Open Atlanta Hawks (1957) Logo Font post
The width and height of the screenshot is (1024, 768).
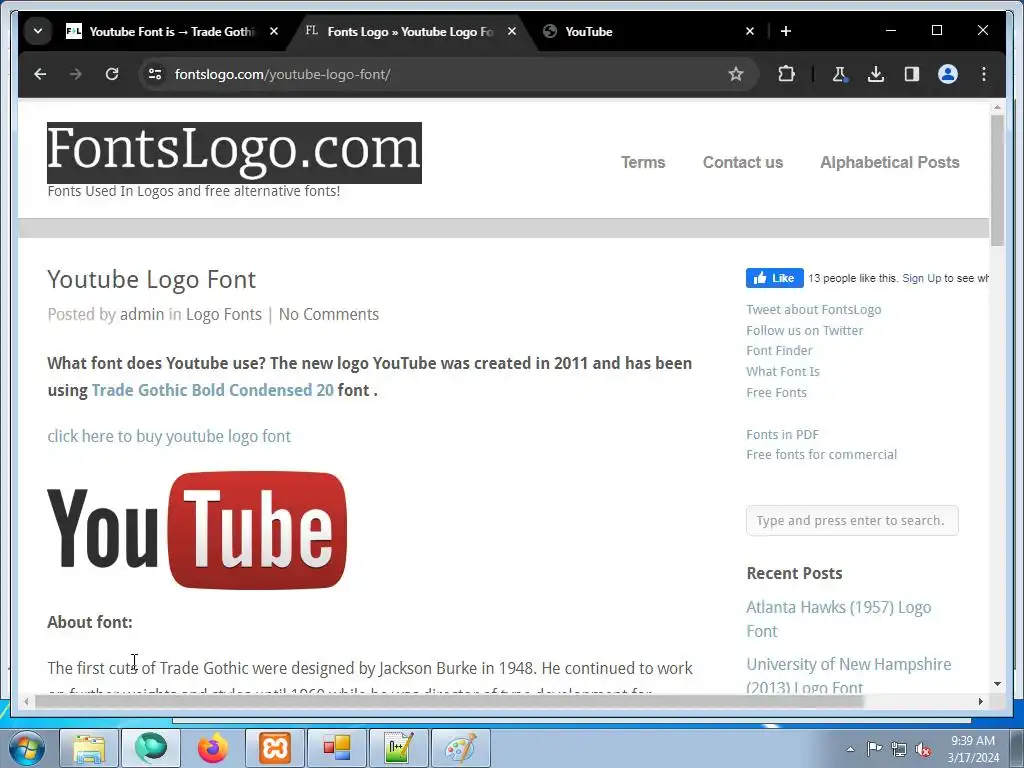tap(839, 619)
